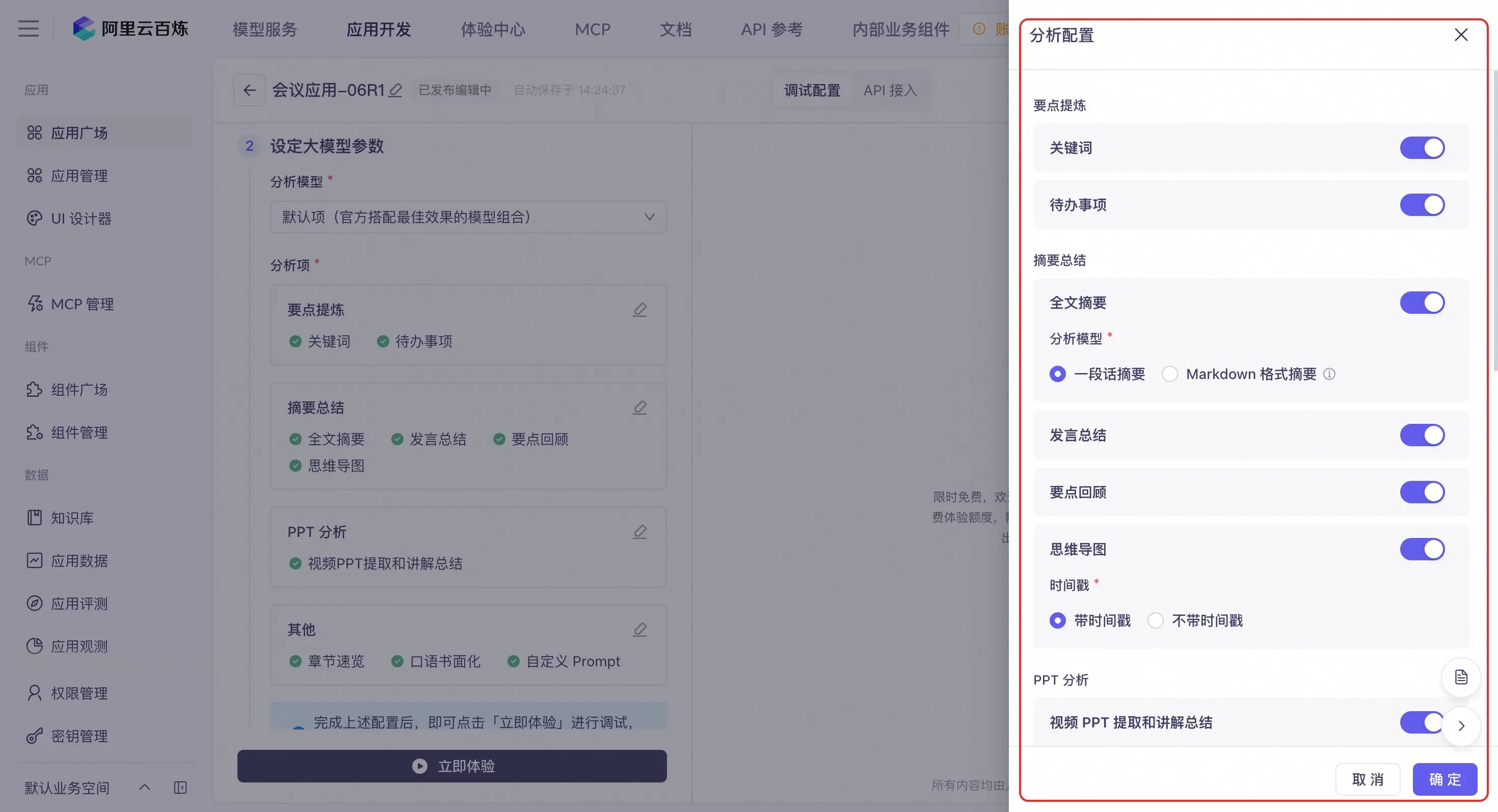Click the pencil icon to rename 会议应用-06R1
The width and height of the screenshot is (1498, 812).
pyautogui.click(x=395, y=90)
